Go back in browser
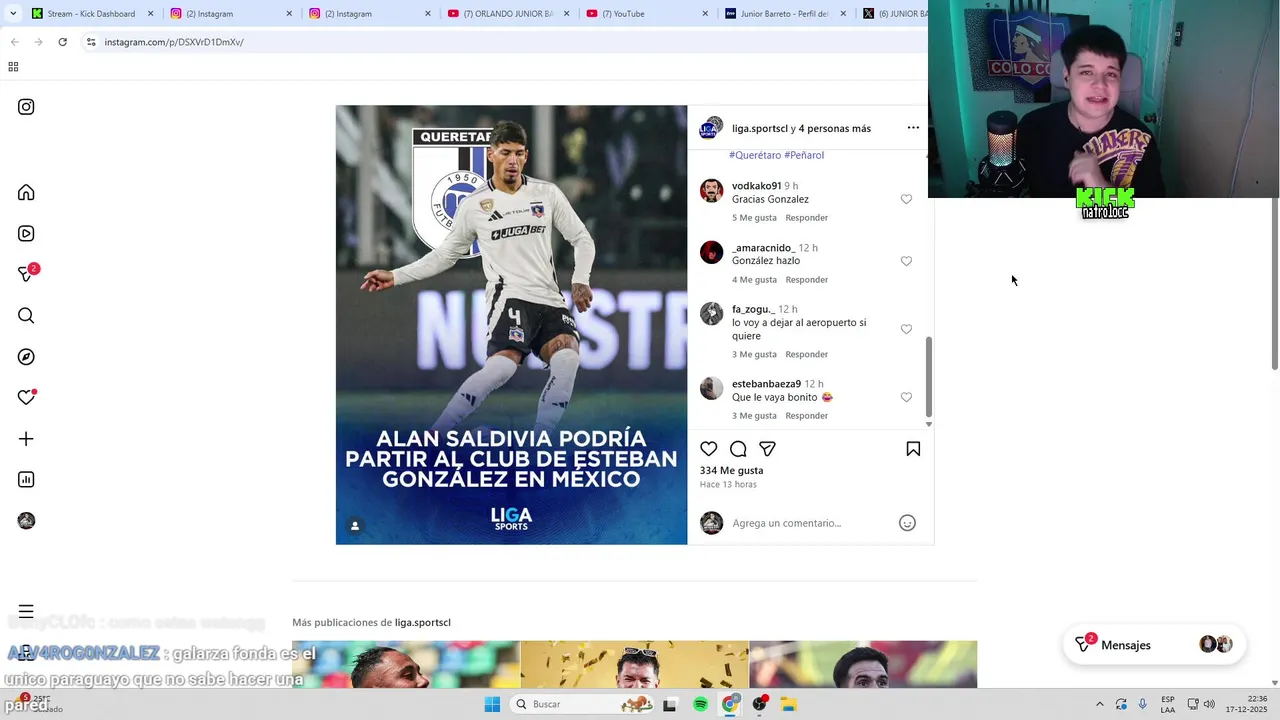Screen dimensions: 1280x720 point(14,42)
